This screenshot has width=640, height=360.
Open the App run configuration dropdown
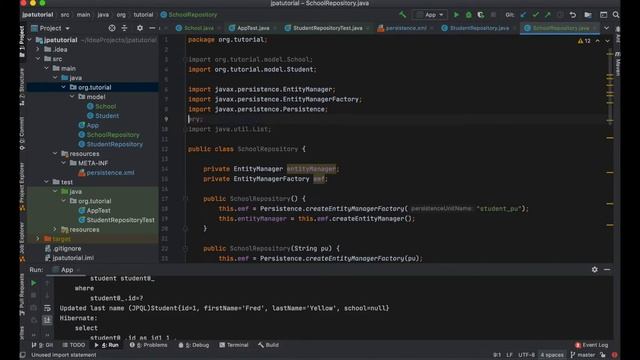pyautogui.click(x=430, y=15)
